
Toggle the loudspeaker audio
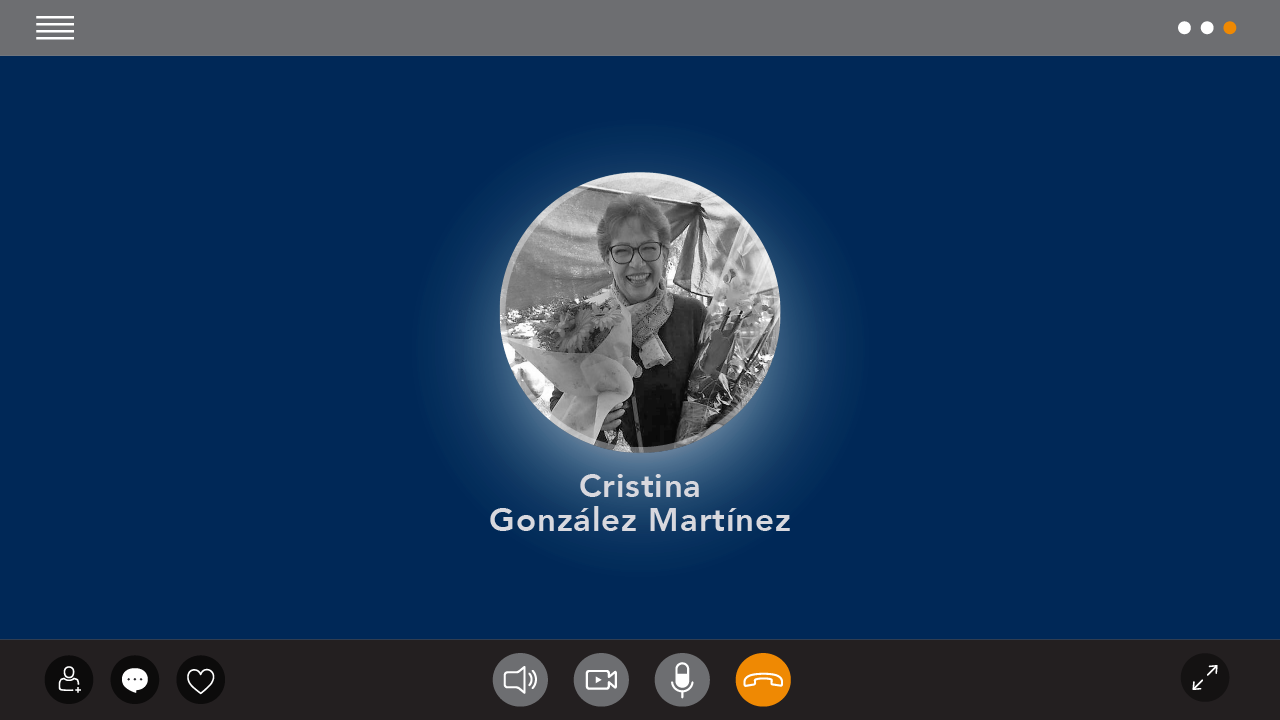520,680
